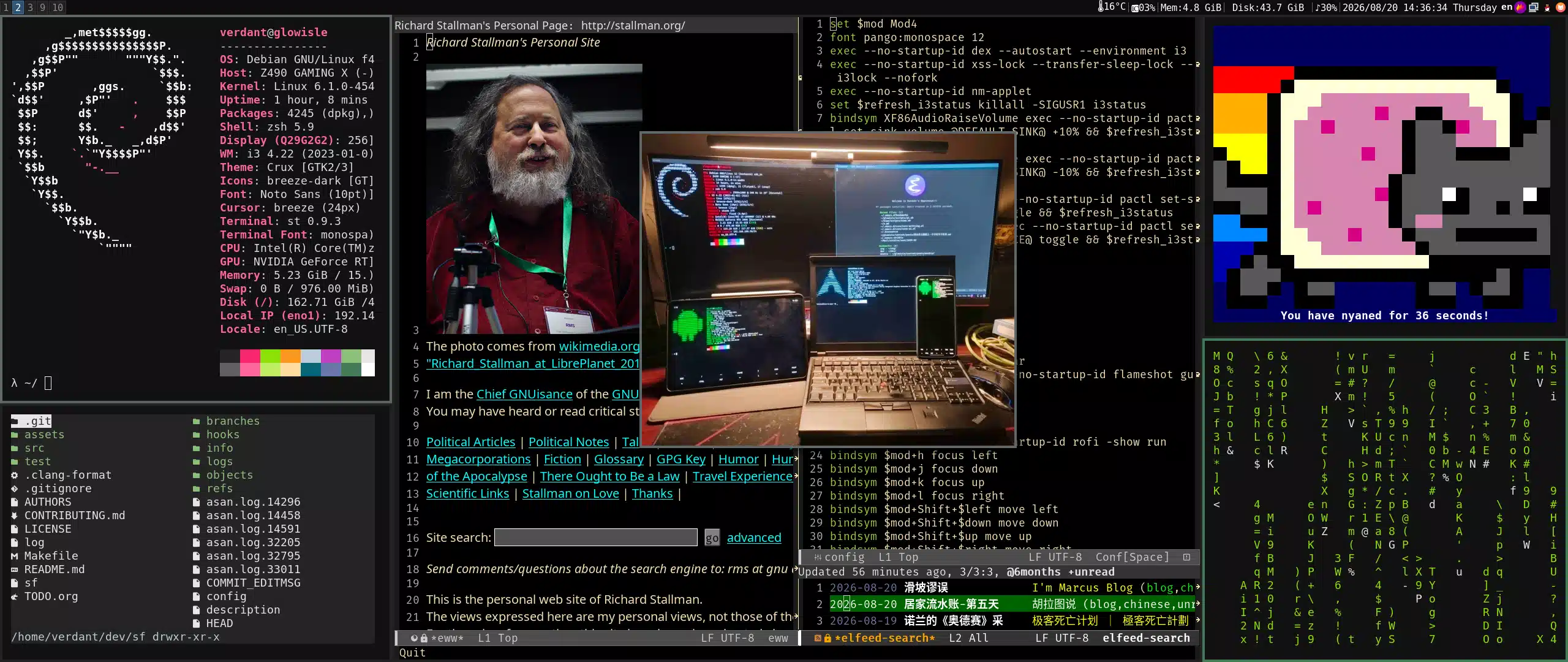Click the git icon beside .gitignore

pyautogui.click(x=15, y=489)
